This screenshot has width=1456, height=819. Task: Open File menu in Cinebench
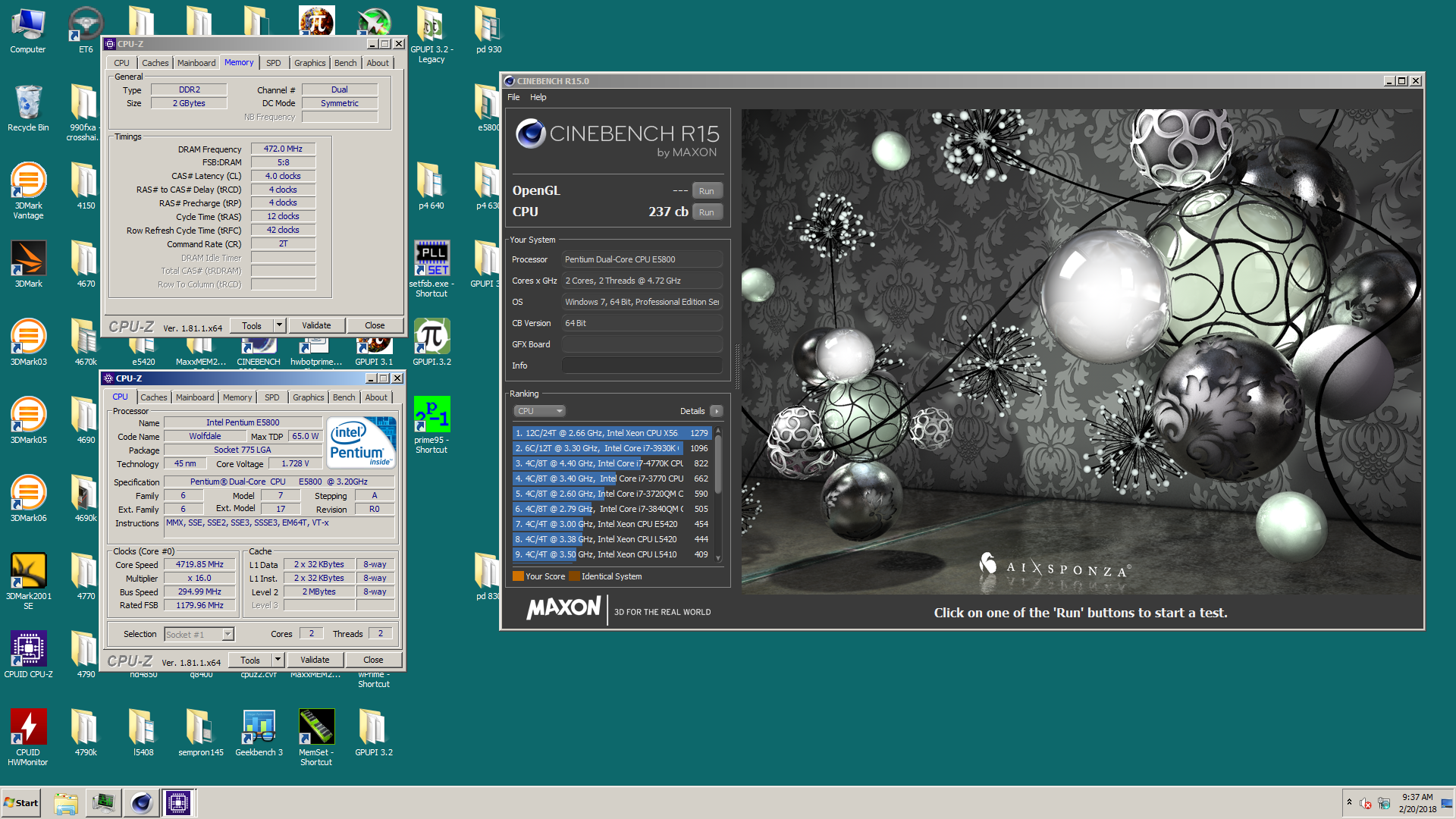click(513, 97)
